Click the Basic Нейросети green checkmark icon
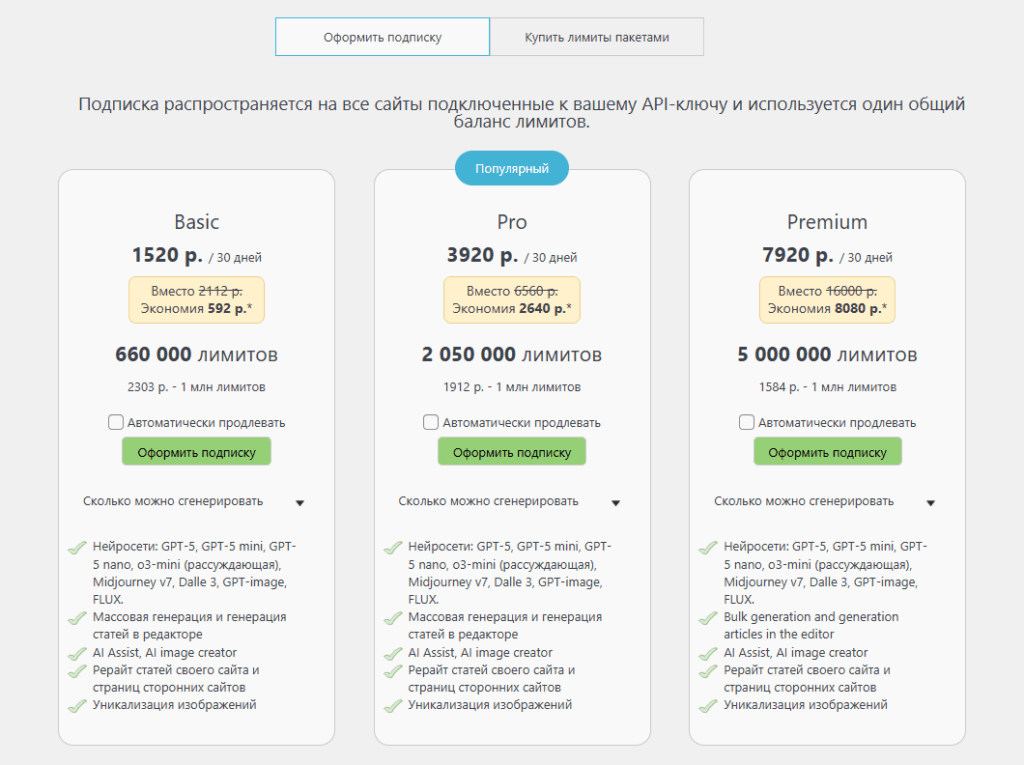This screenshot has height=765, width=1024. [x=77, y=548]
